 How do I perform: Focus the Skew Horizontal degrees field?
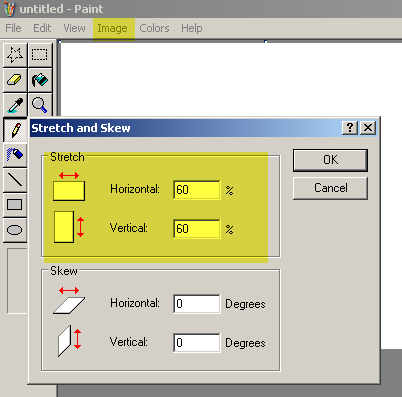click(197, 304)
